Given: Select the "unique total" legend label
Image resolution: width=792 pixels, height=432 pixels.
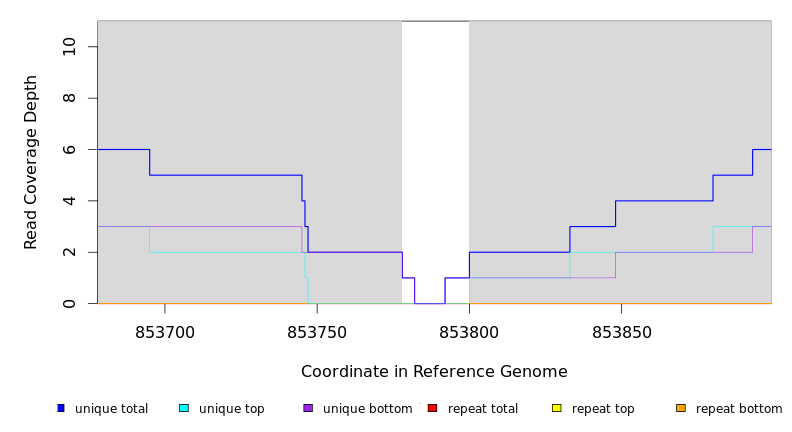Looking at the screenshot, I should [111, 409].
